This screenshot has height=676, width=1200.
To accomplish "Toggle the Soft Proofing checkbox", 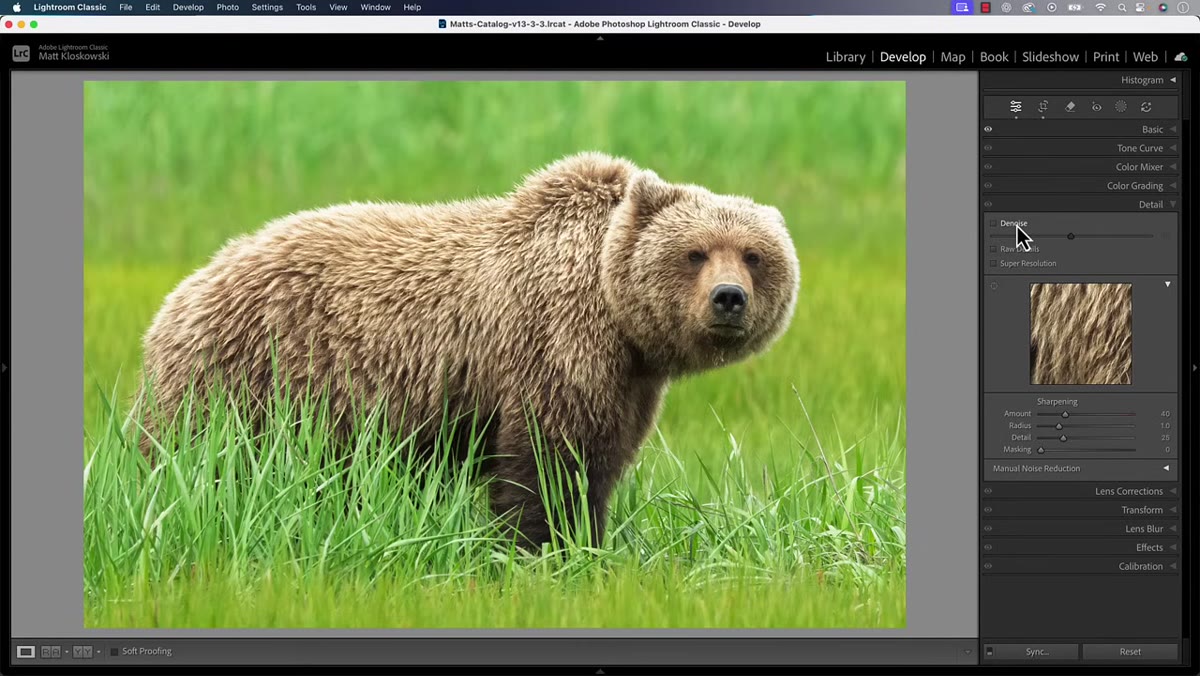I will point(114,652).
